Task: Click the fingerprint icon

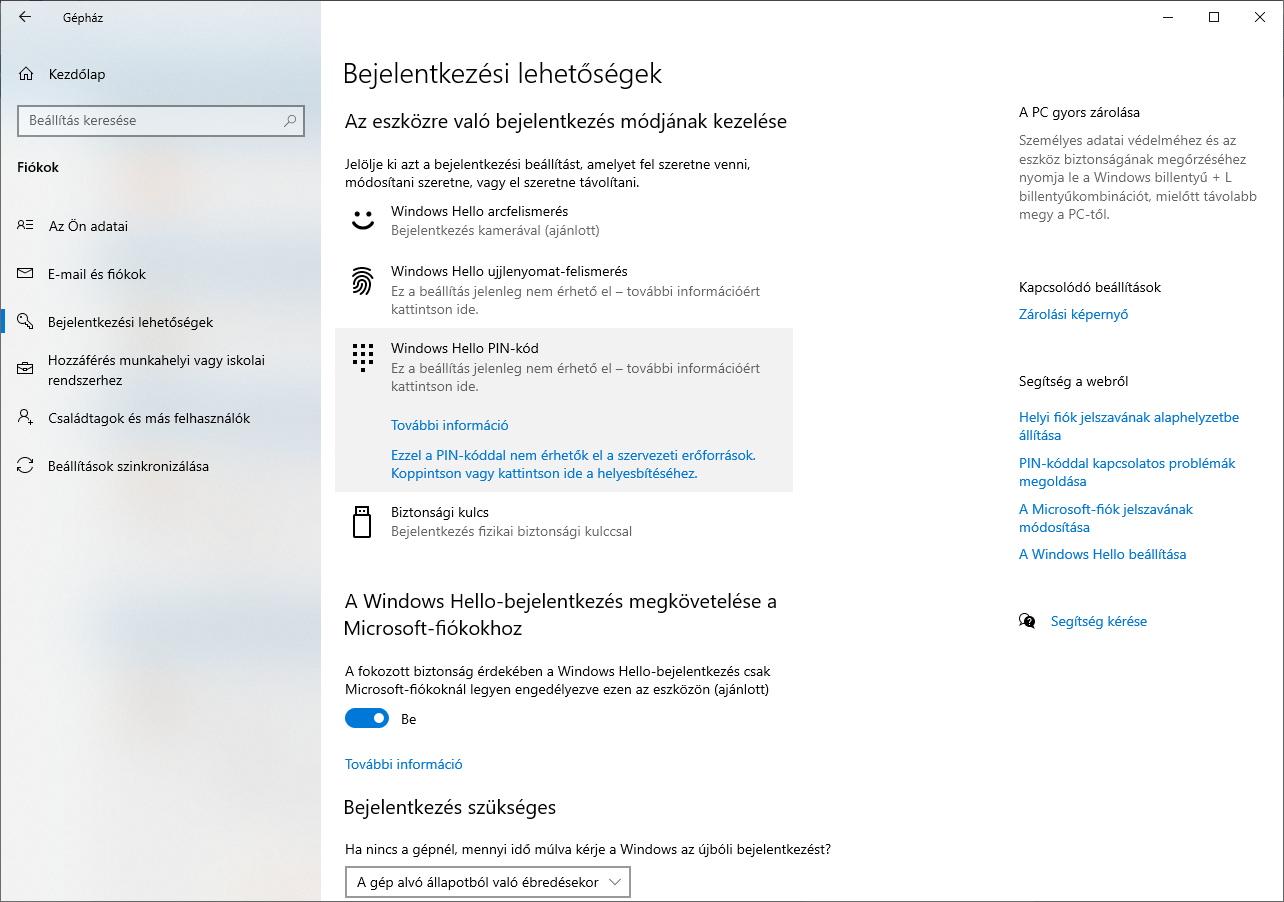Action: point(362,281)
